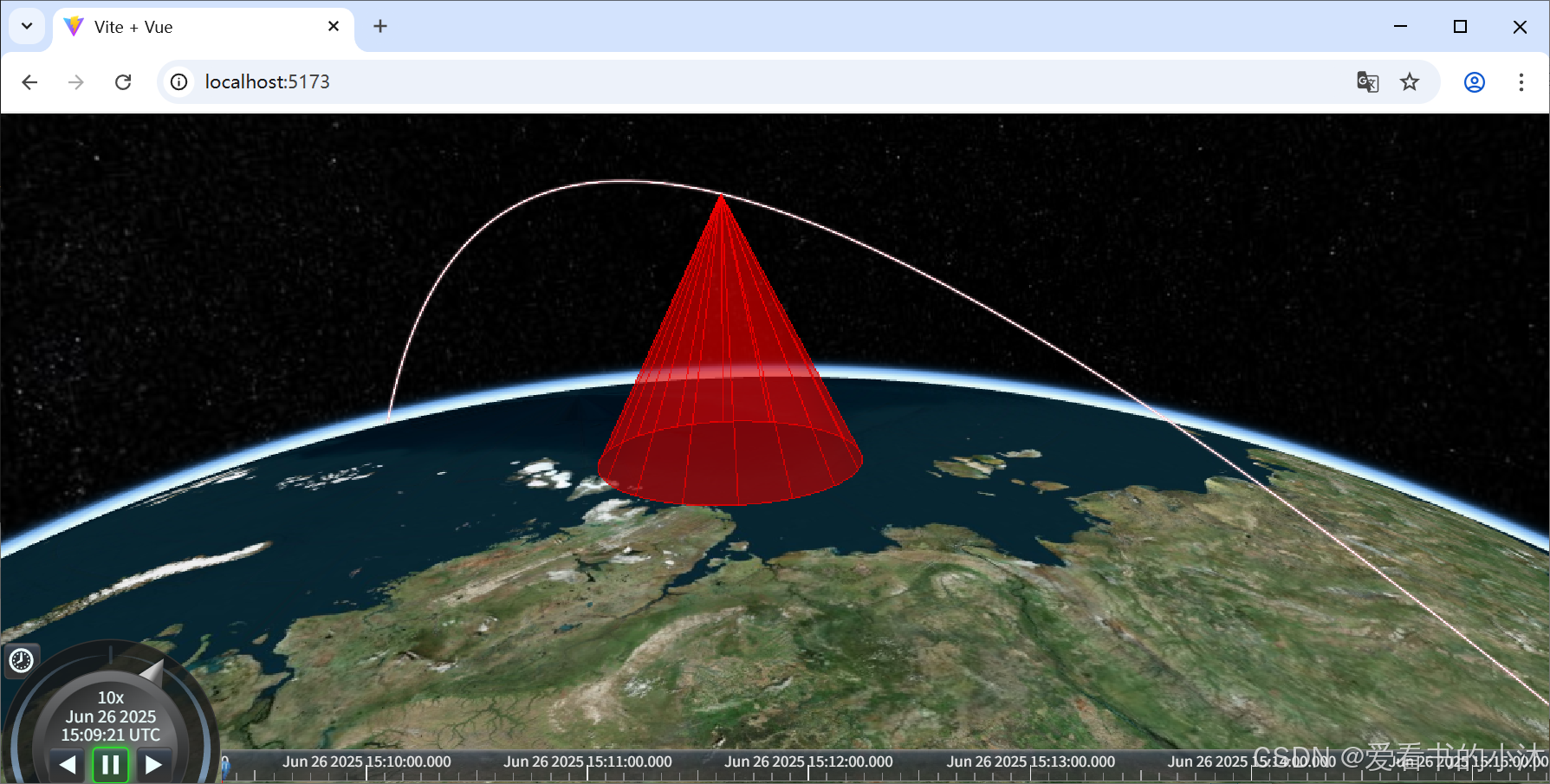The image size is (1550, 784).
Task: Open the browser profile icon
Action: (x=1475, y=81)
